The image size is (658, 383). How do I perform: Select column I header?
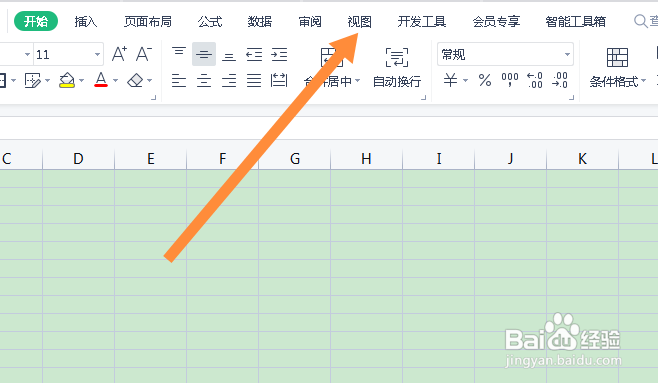[439, 159]
